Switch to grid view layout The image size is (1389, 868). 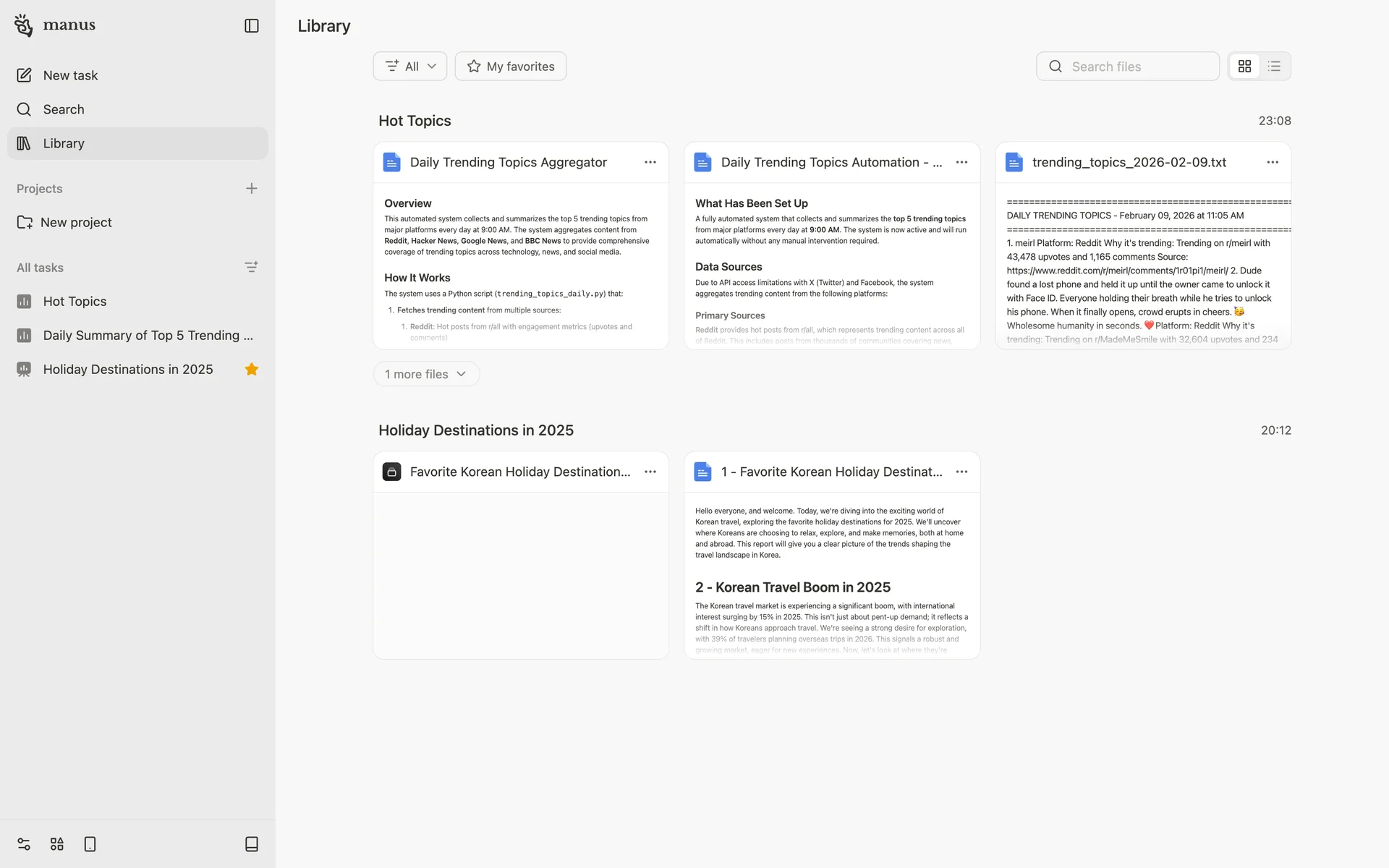1244,67
